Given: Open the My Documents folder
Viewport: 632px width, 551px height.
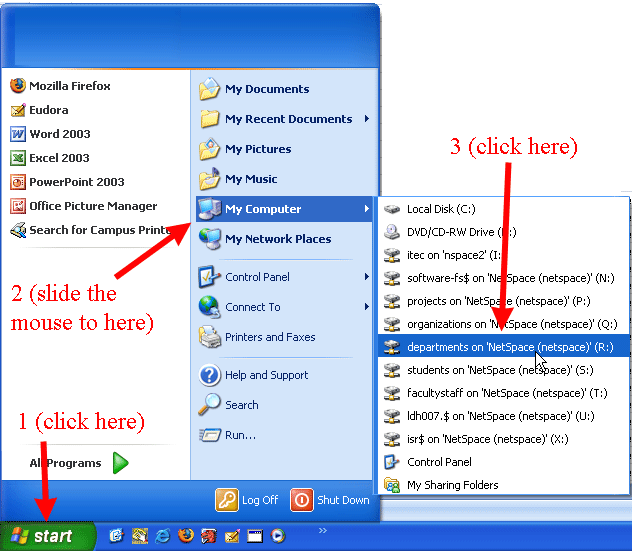Looking at the screenshot, I should click(254, 89).
